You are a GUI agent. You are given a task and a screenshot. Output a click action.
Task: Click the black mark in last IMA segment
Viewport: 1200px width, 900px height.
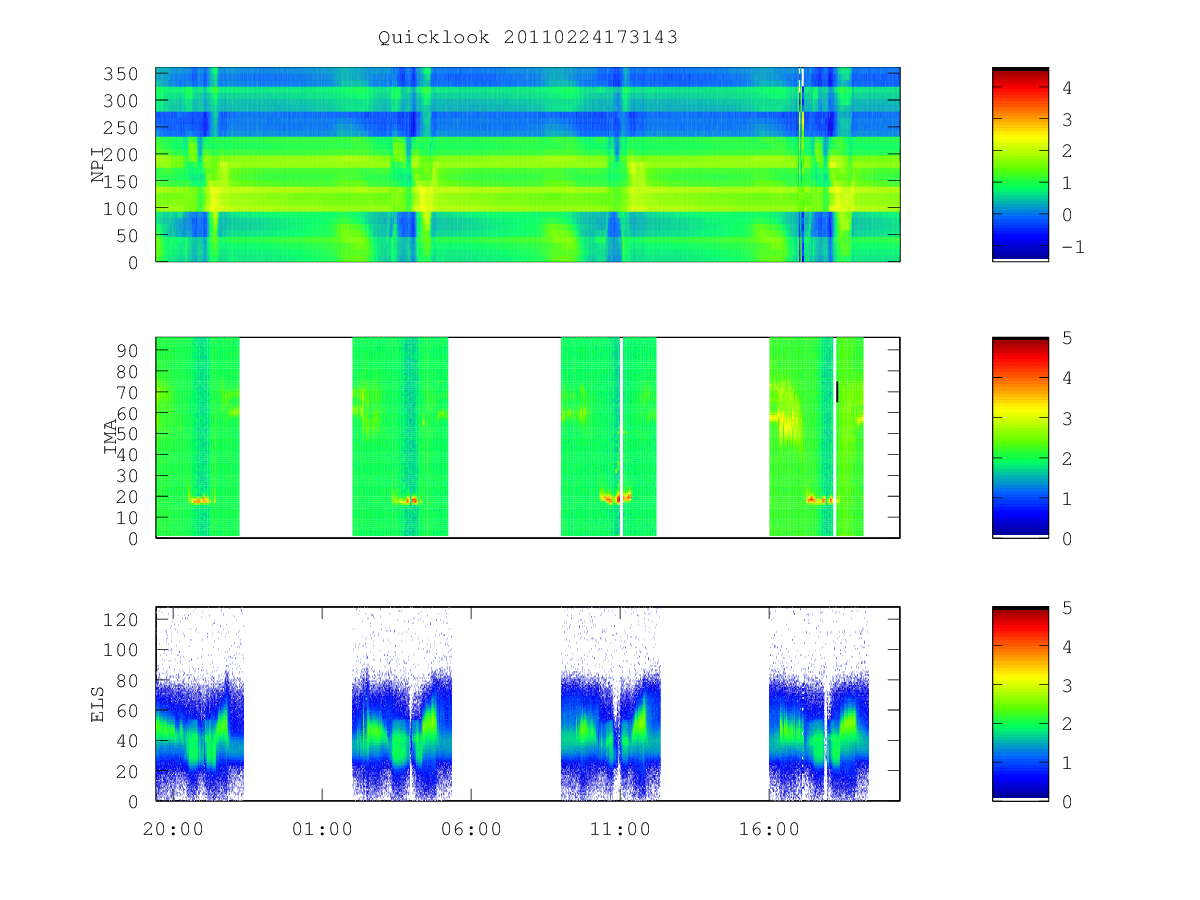[837, 391]
